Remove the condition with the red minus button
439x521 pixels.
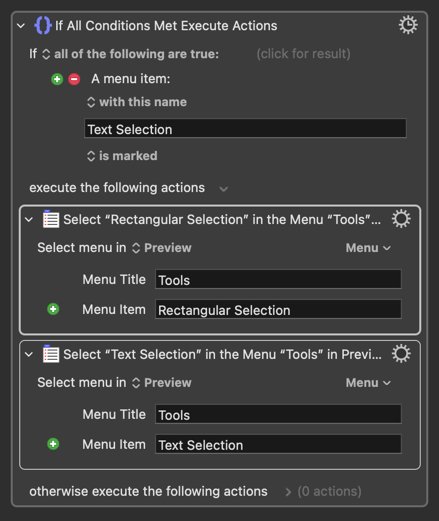pos(74,79)
